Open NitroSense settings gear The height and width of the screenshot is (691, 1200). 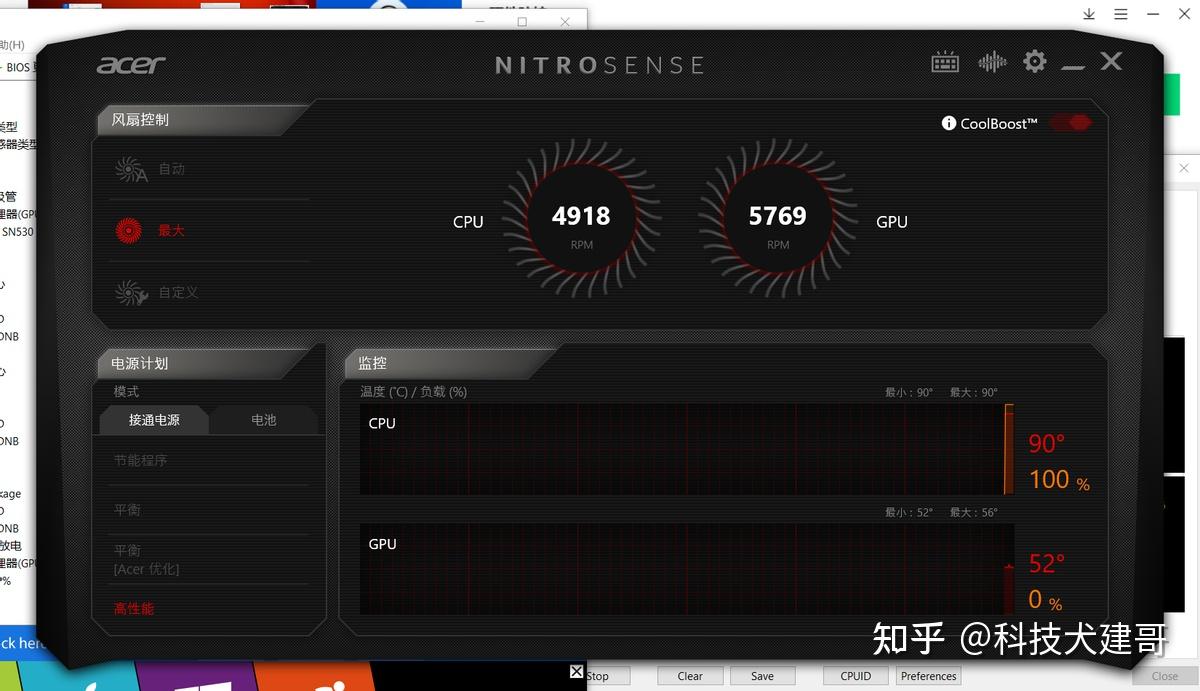[1035, 62]
